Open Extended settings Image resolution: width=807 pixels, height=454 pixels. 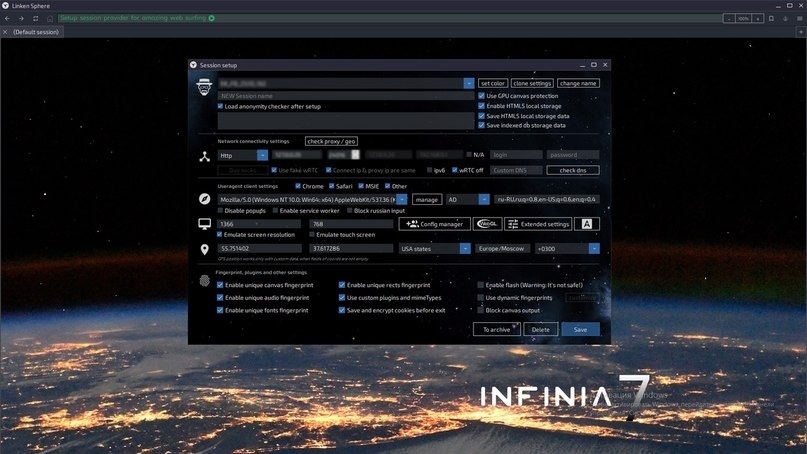(538, 224)
